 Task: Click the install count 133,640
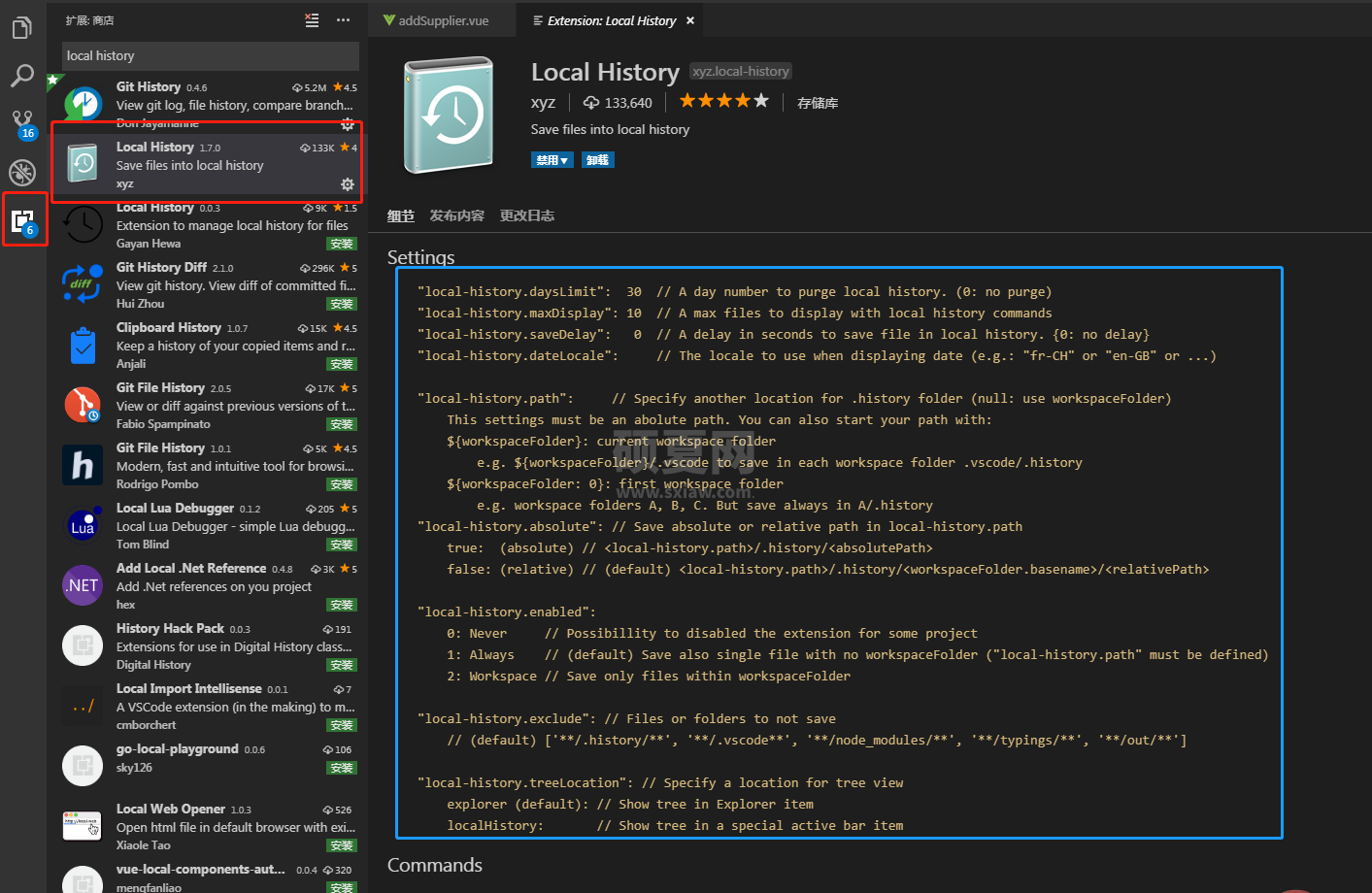point(618,103)
